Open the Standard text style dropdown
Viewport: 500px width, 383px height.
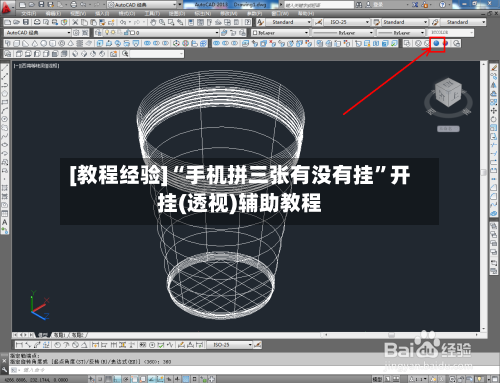click(x=288, y=22)
